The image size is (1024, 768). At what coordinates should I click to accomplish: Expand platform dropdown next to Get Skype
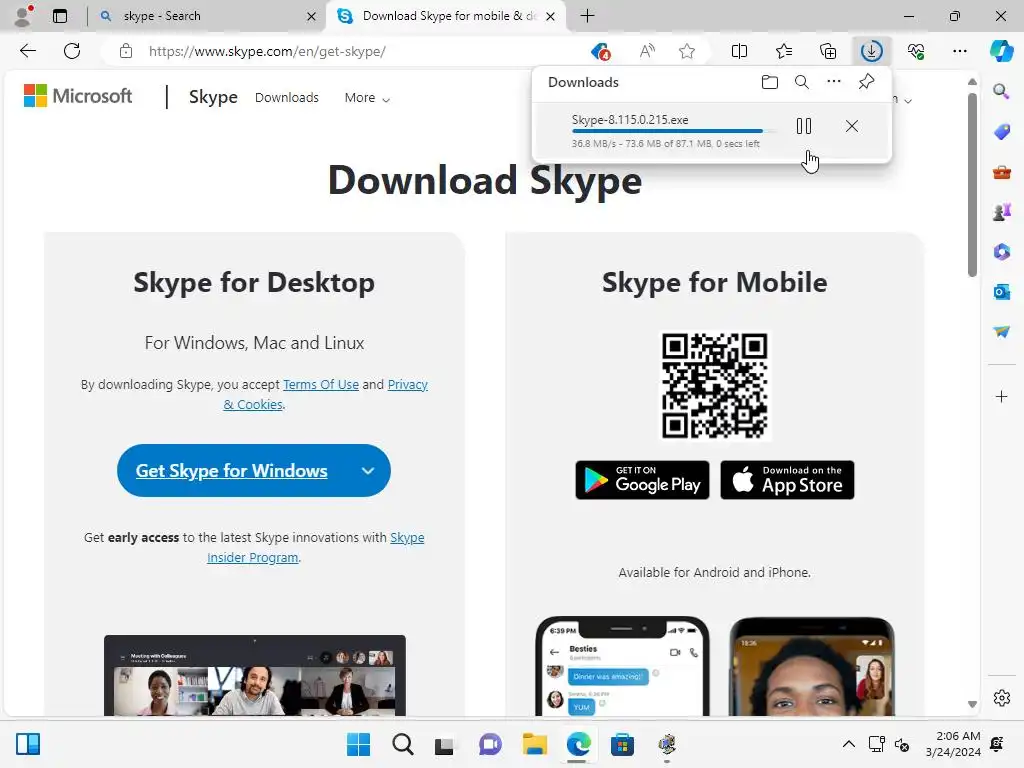click(x=368, y=471)
